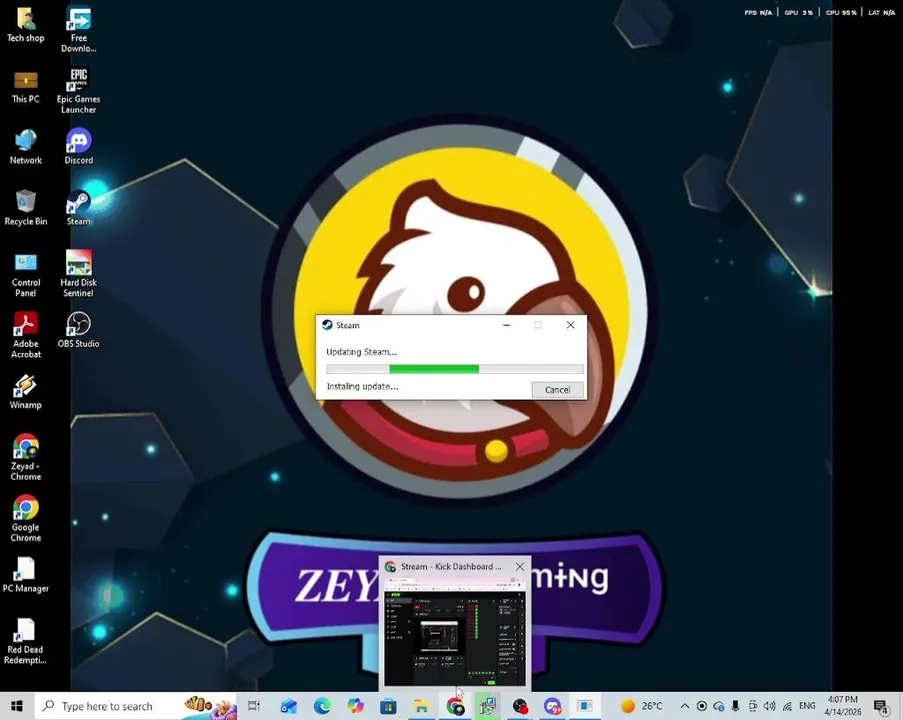The image size is (903, 720).
Task: Click the Steam logo in the dialog title bar
Action: point(328,325)
